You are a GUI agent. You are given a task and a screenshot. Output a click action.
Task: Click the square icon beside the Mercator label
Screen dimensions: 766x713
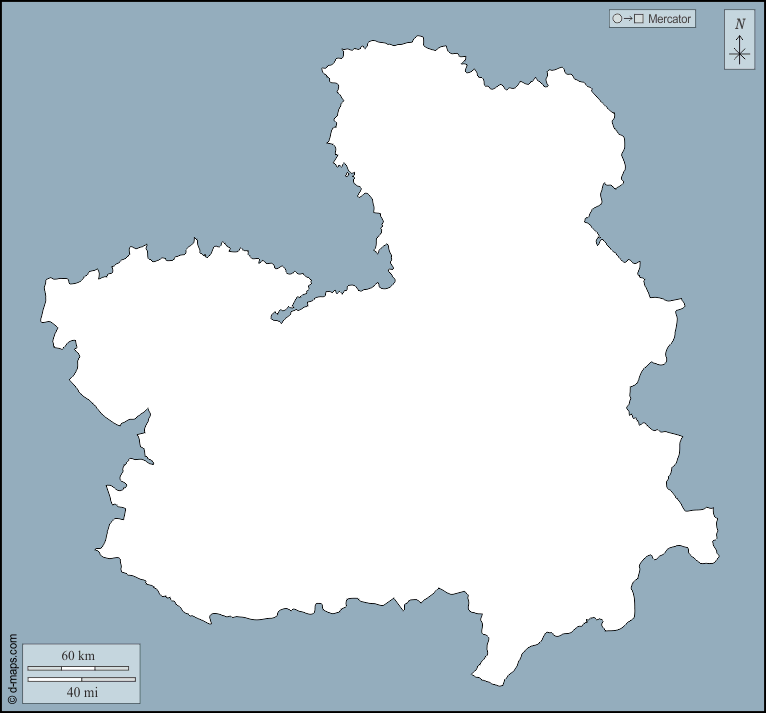pos(639,19)
